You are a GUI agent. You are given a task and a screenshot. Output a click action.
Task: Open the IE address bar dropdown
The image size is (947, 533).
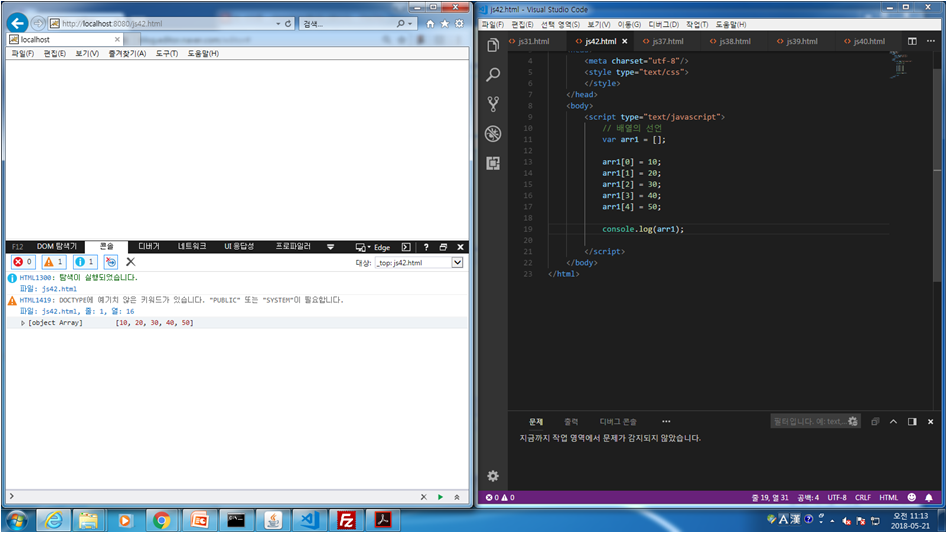(x=278, y=24)
